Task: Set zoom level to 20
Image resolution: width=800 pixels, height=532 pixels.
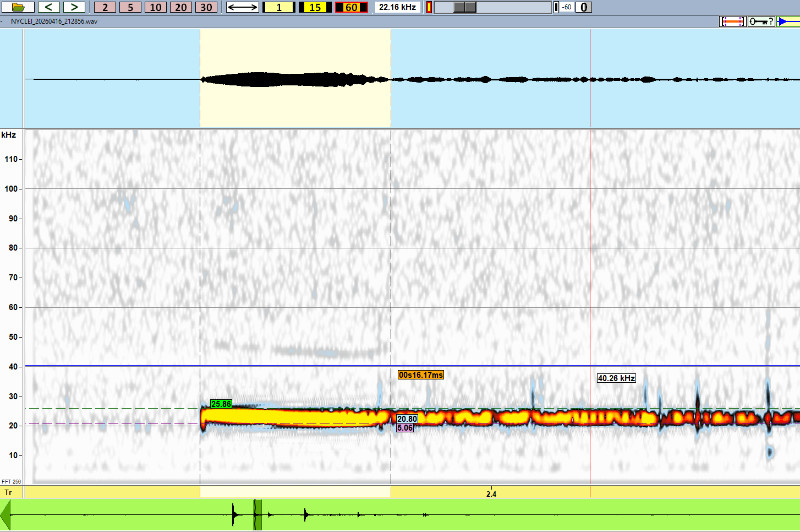Action: 180,7
